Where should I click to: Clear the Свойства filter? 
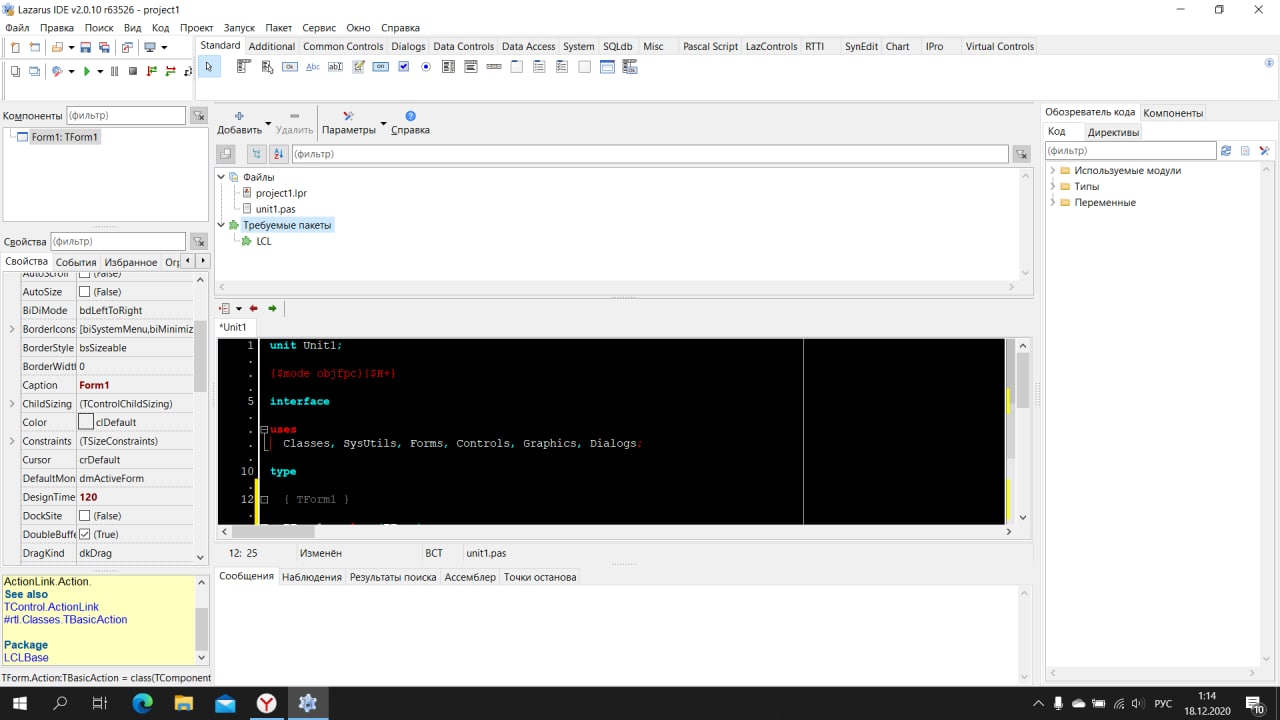199,242
